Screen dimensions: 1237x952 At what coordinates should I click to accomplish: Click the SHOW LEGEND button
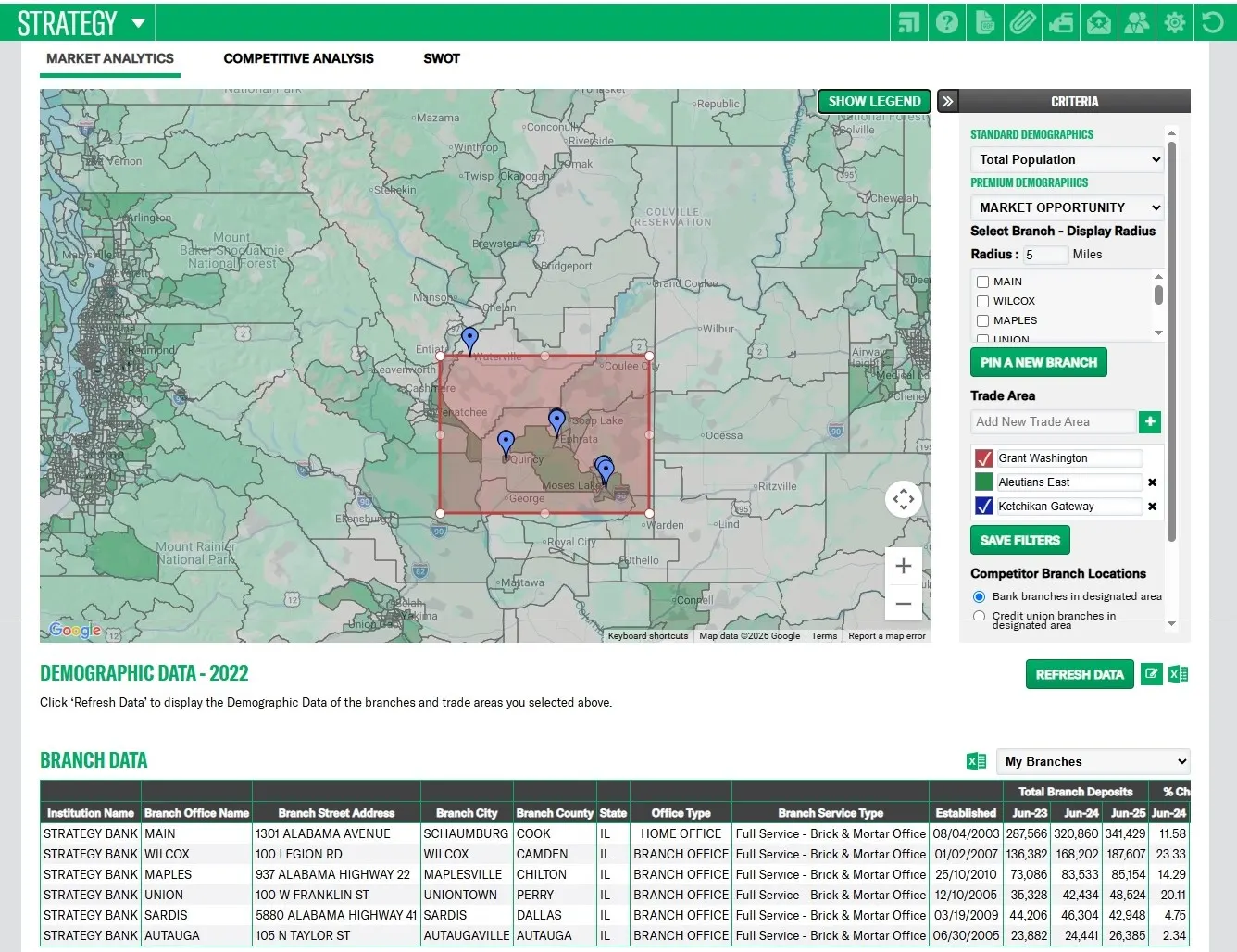point(874,101)
